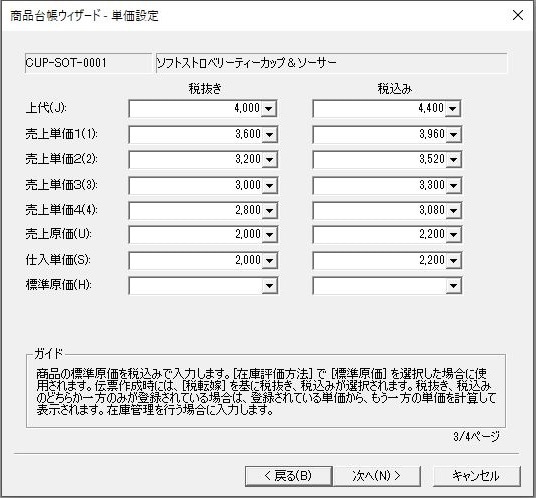Open 仕入単価 税抜き dropdown arrow
536x498 pixels.
(269, 261)
